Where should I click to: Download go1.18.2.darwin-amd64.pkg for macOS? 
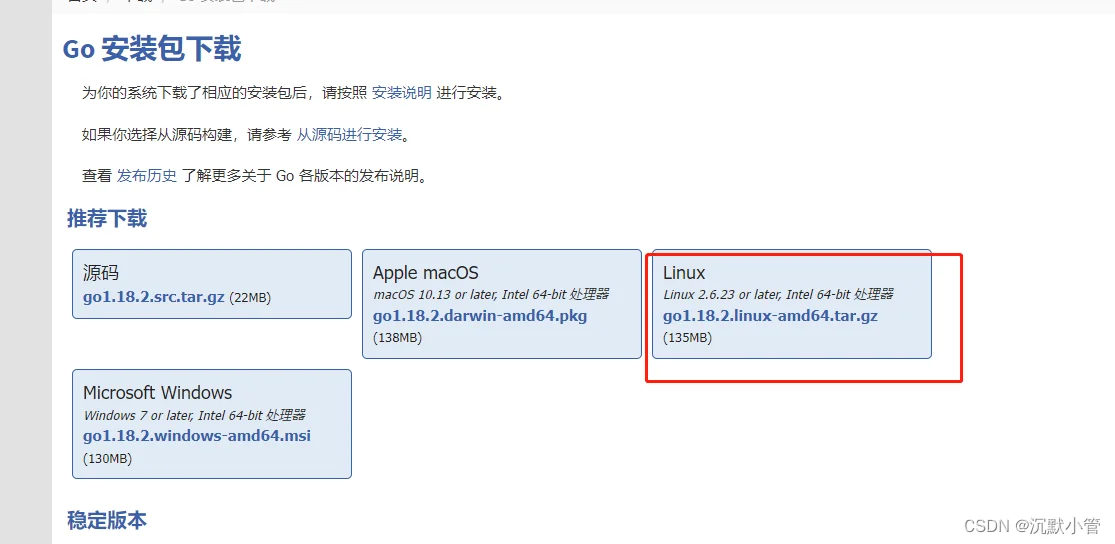pyautogui.click(x=480, y=316)
